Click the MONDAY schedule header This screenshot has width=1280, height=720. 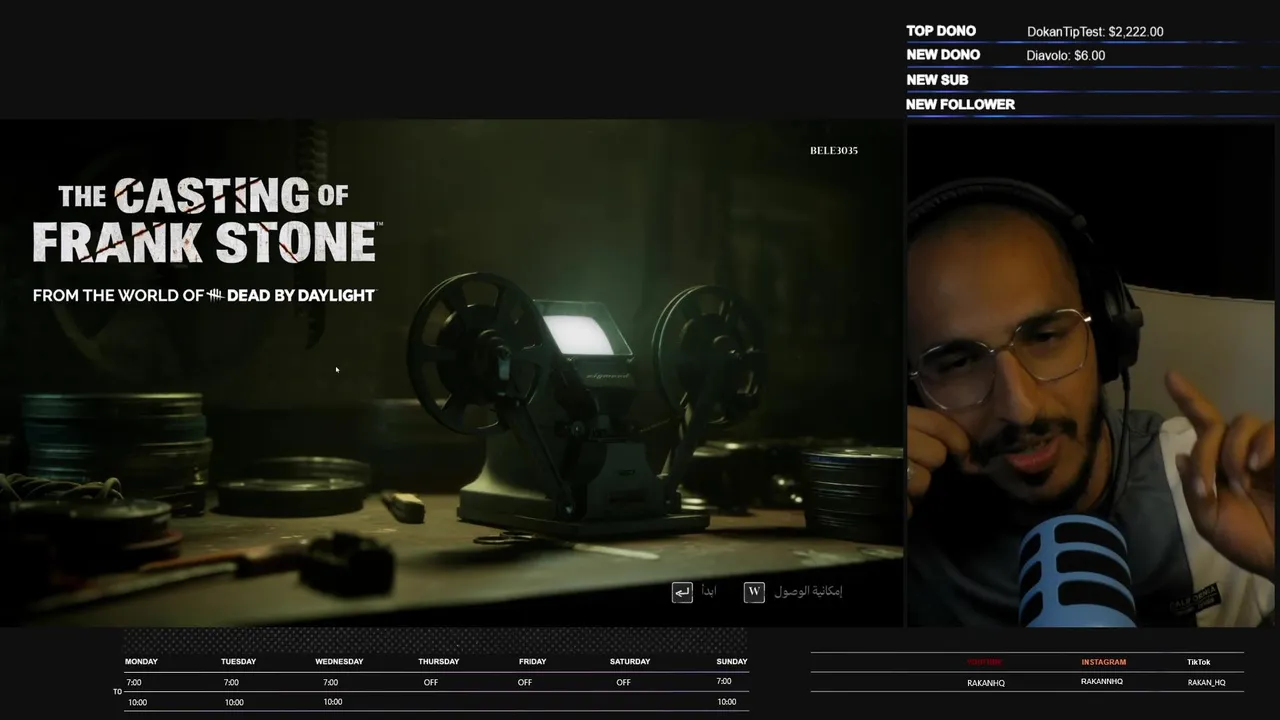click(x=141, y=661)
